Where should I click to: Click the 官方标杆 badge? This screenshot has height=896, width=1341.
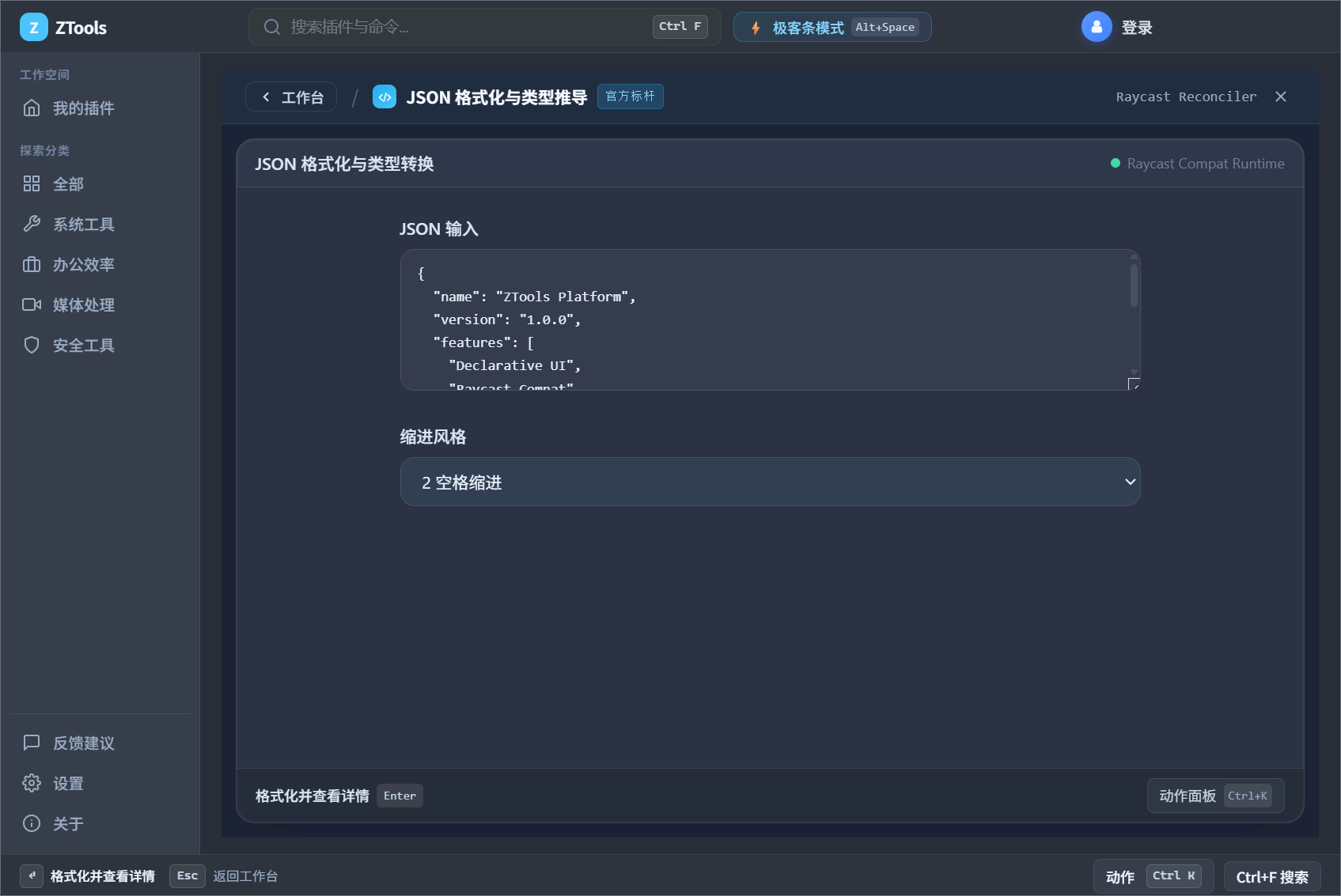coord(630,96)
